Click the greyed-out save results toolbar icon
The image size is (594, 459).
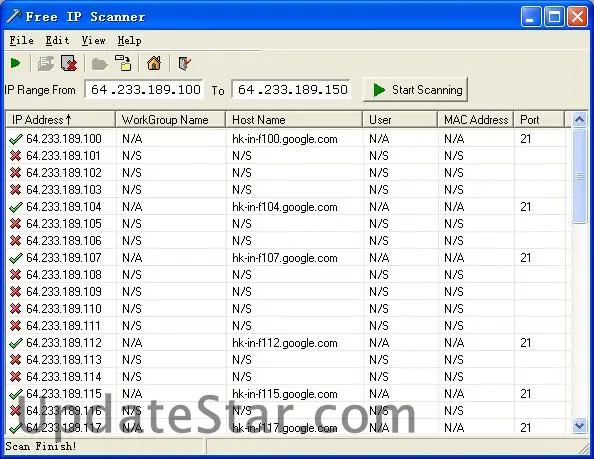click(x=46, y=63)
